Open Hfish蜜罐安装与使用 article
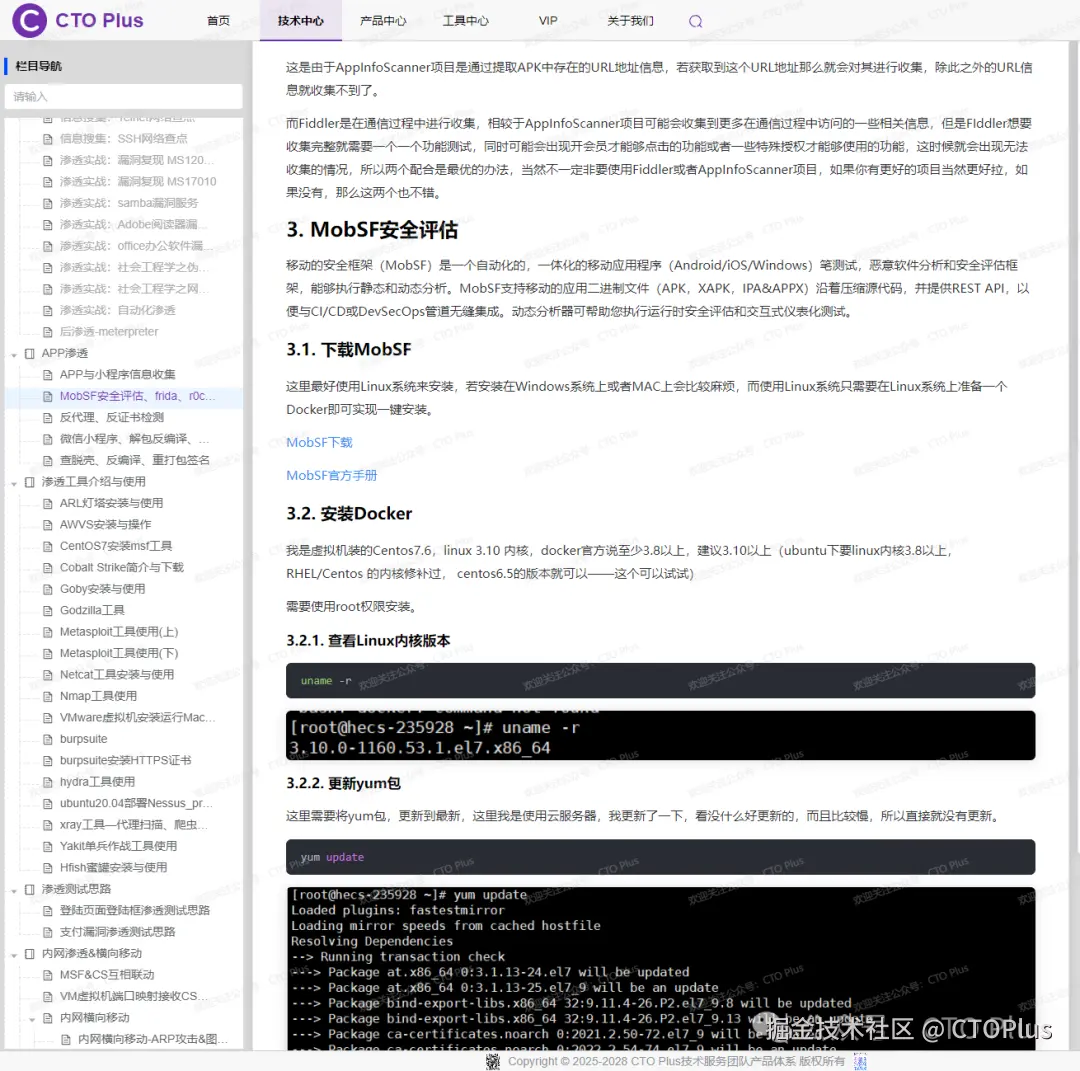 point(113,866)
